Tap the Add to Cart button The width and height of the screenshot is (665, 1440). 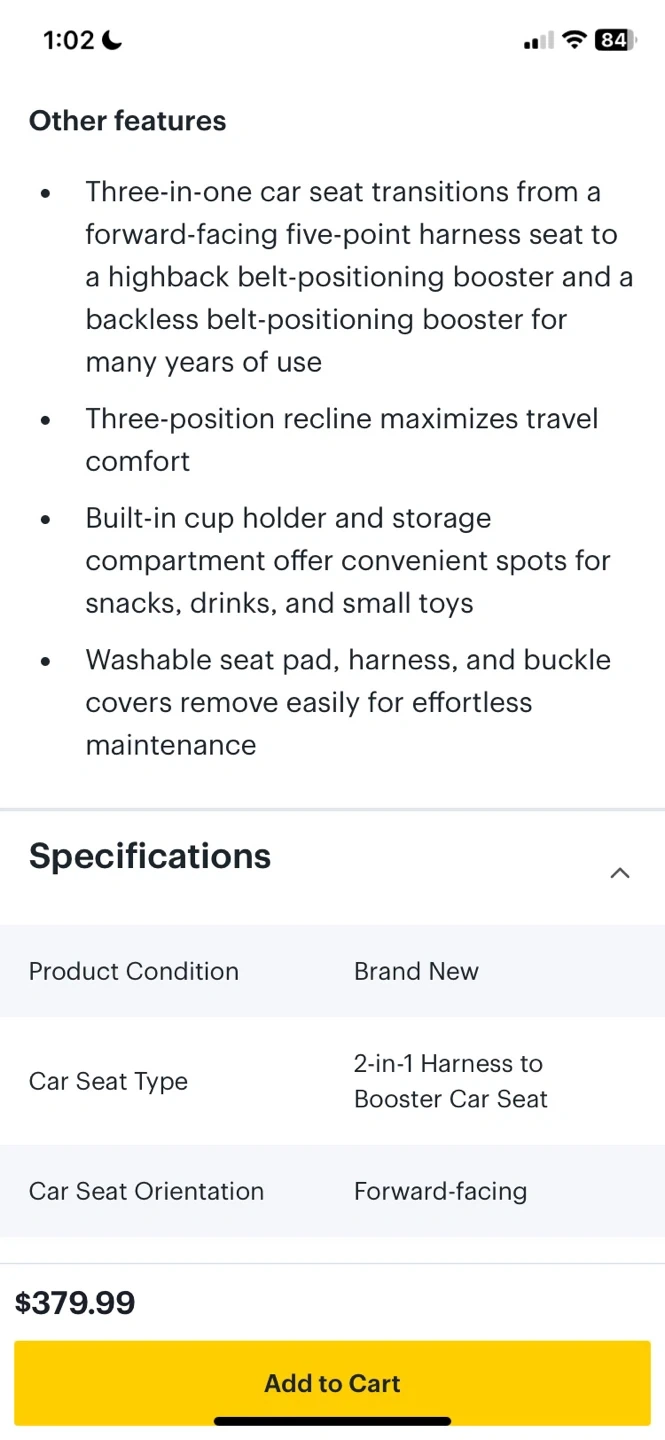click(332, 1383)
